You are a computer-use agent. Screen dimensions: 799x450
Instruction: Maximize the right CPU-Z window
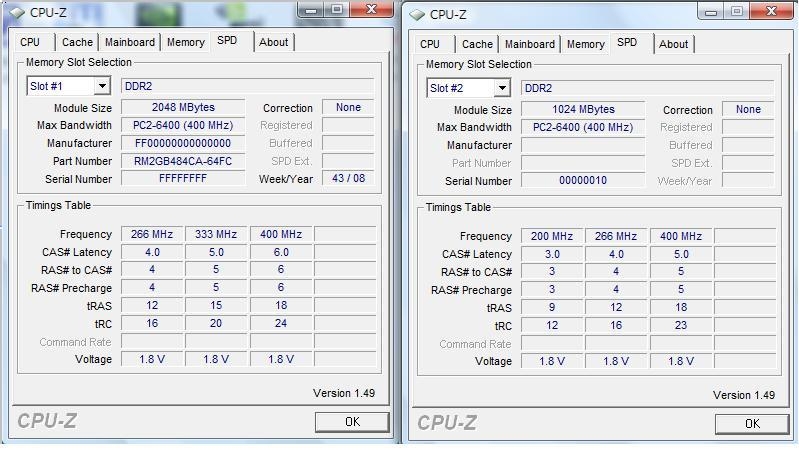(x=737, y=12)
